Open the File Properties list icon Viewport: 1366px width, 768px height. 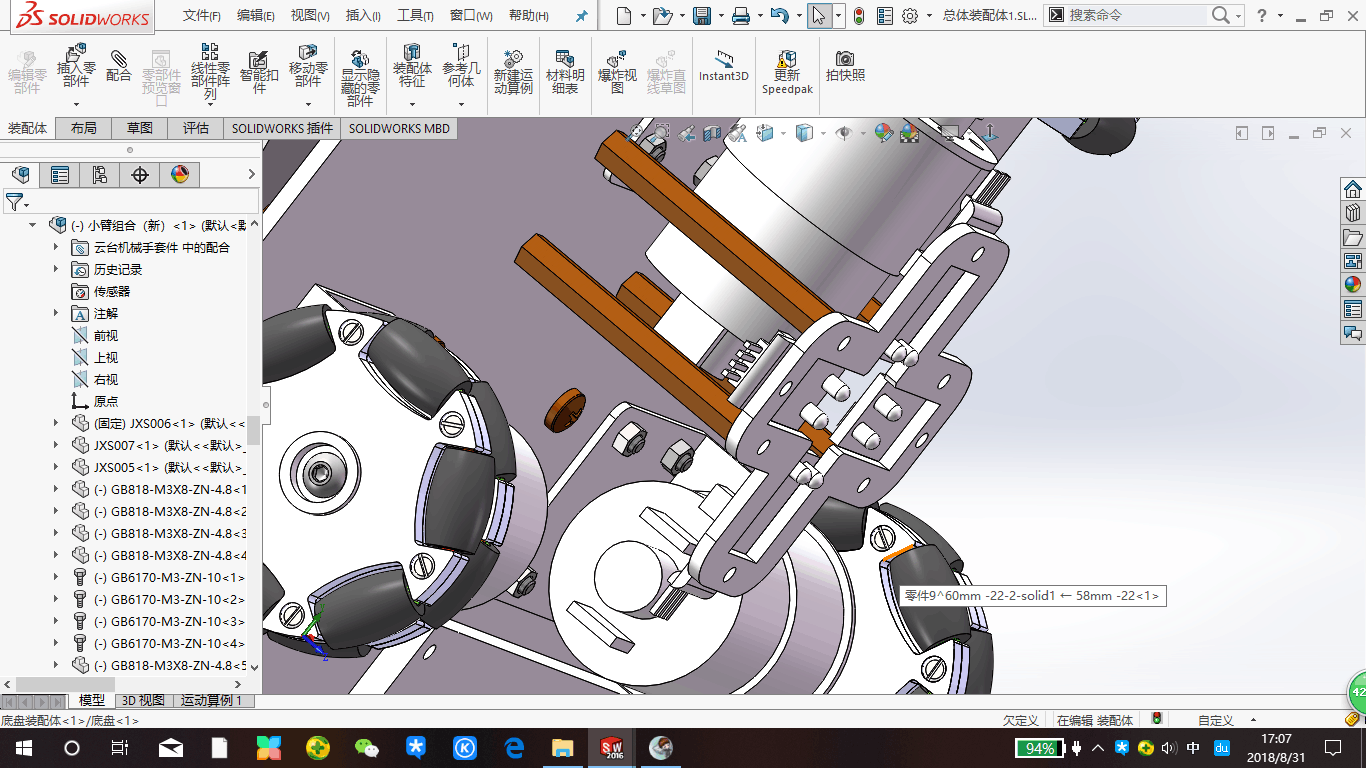tap(884, 16)
